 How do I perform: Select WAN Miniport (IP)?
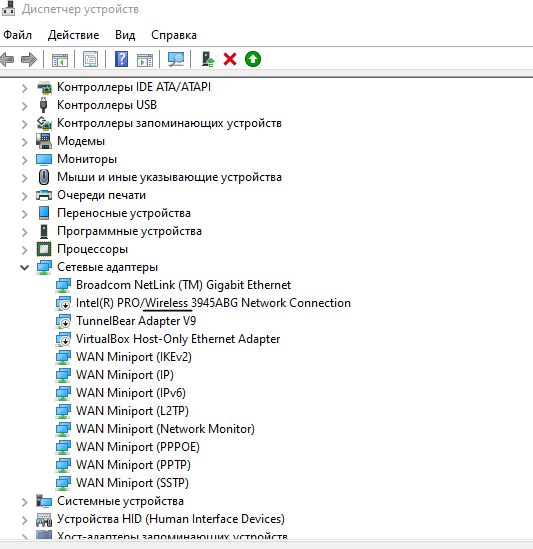coord(125,375)
